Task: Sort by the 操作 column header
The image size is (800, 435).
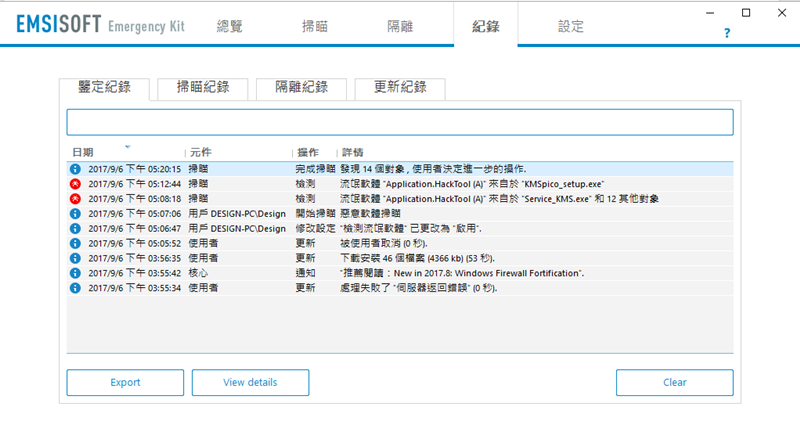Action: click(308, 152)
